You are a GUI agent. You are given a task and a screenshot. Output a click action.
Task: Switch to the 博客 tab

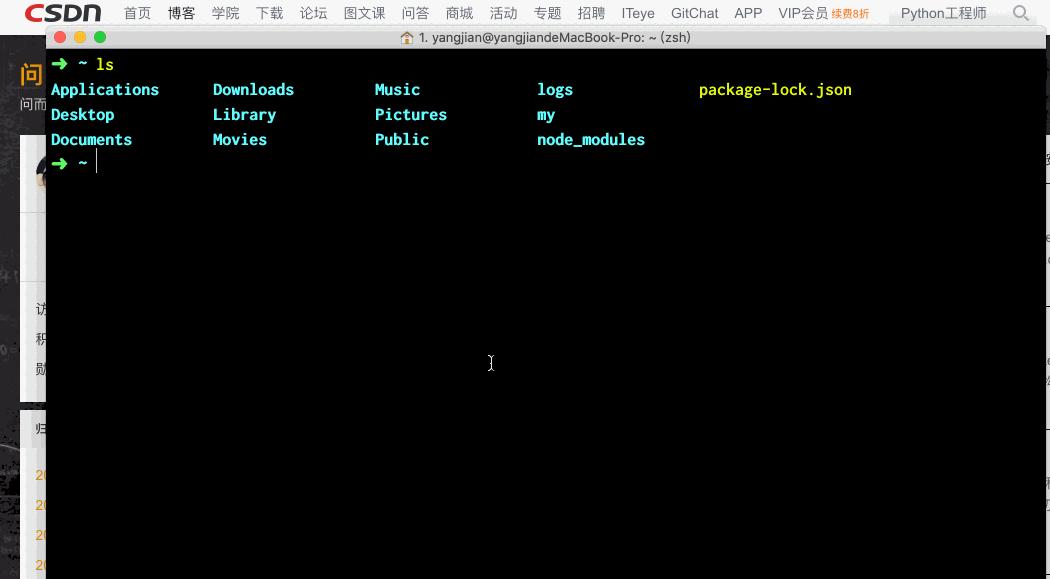tap(181, 13)
